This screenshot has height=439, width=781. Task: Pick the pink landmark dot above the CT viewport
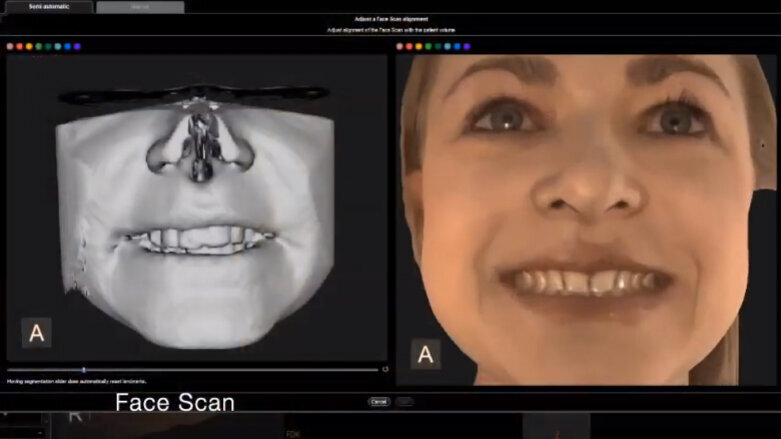pos(10,46)
